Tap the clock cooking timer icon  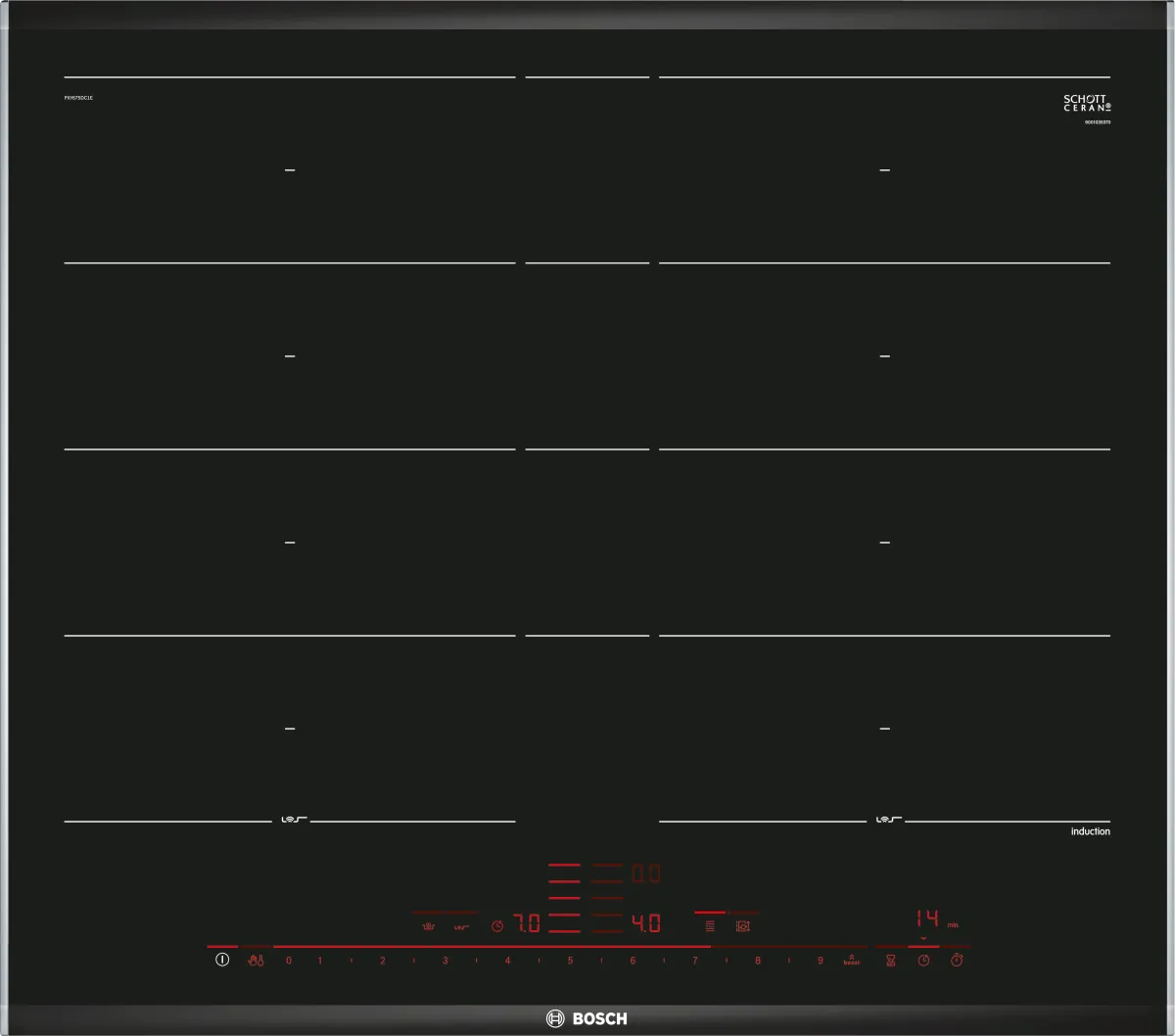pos(923,962)
